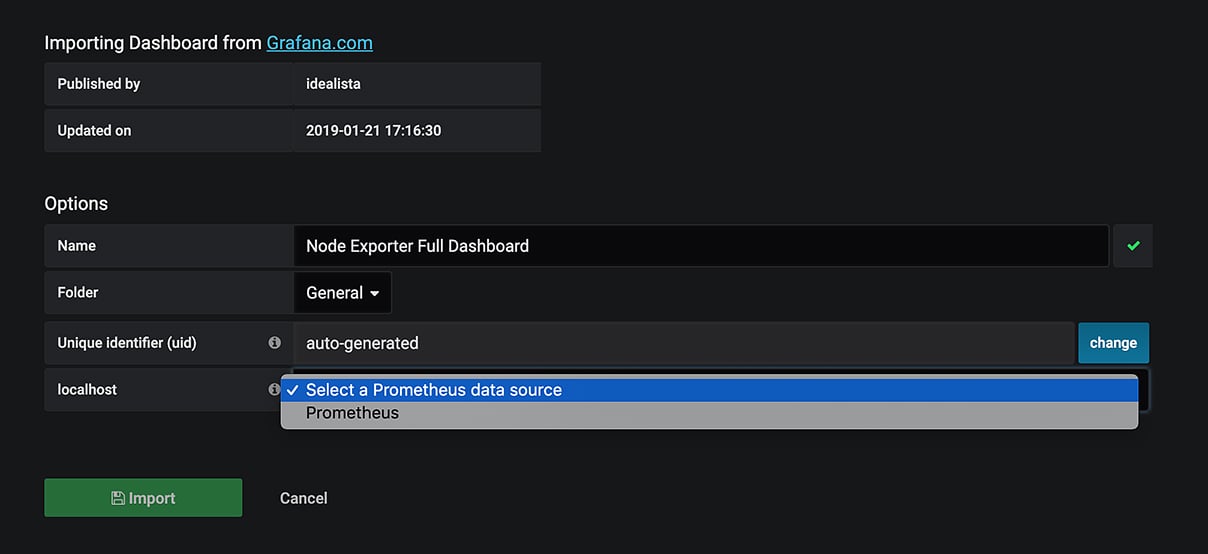Click the green checkmark next to Name
Viewport: 1208px width, 554px height.
1133,246
